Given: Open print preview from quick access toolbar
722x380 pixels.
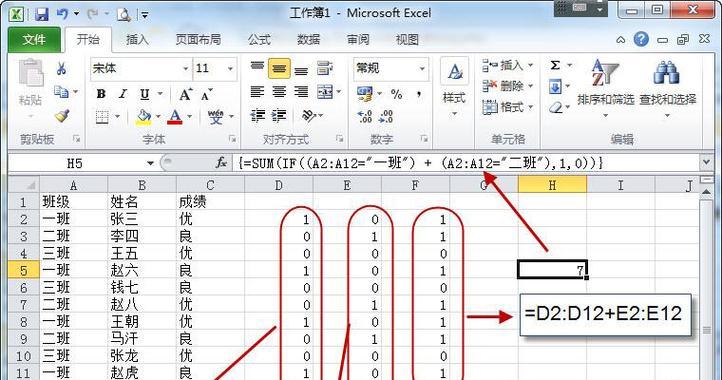Looking at the screenshot, I should click(x=123, y=14).
